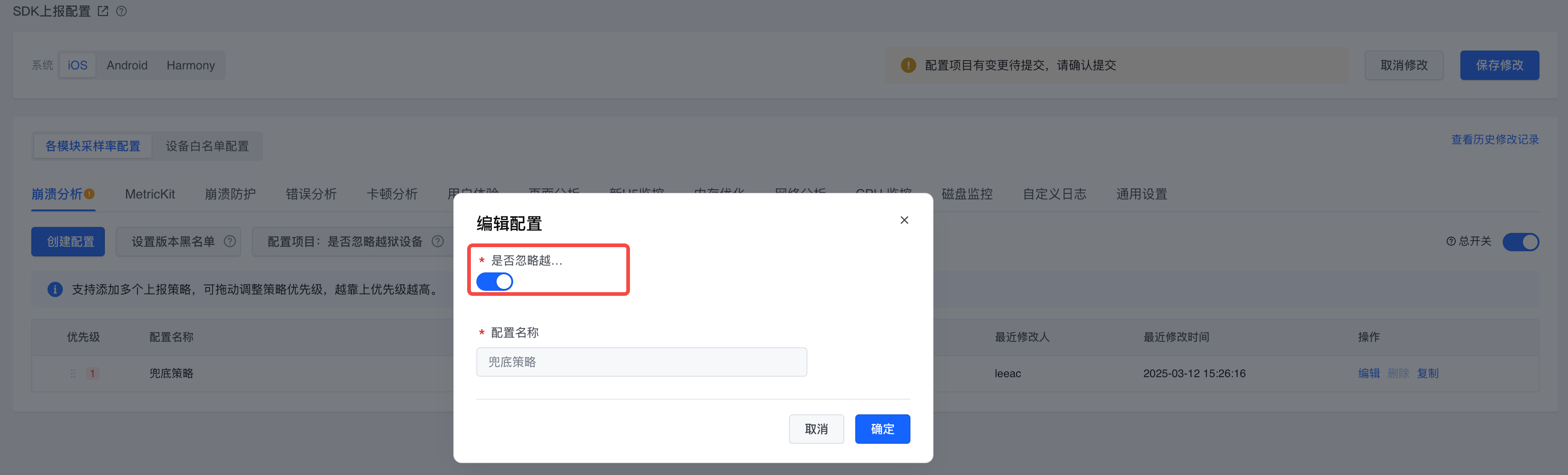This screenshot has width=1568, height=475.
Task: Click help icon beside SDK上报配置 title
Action: click(121, 11)
